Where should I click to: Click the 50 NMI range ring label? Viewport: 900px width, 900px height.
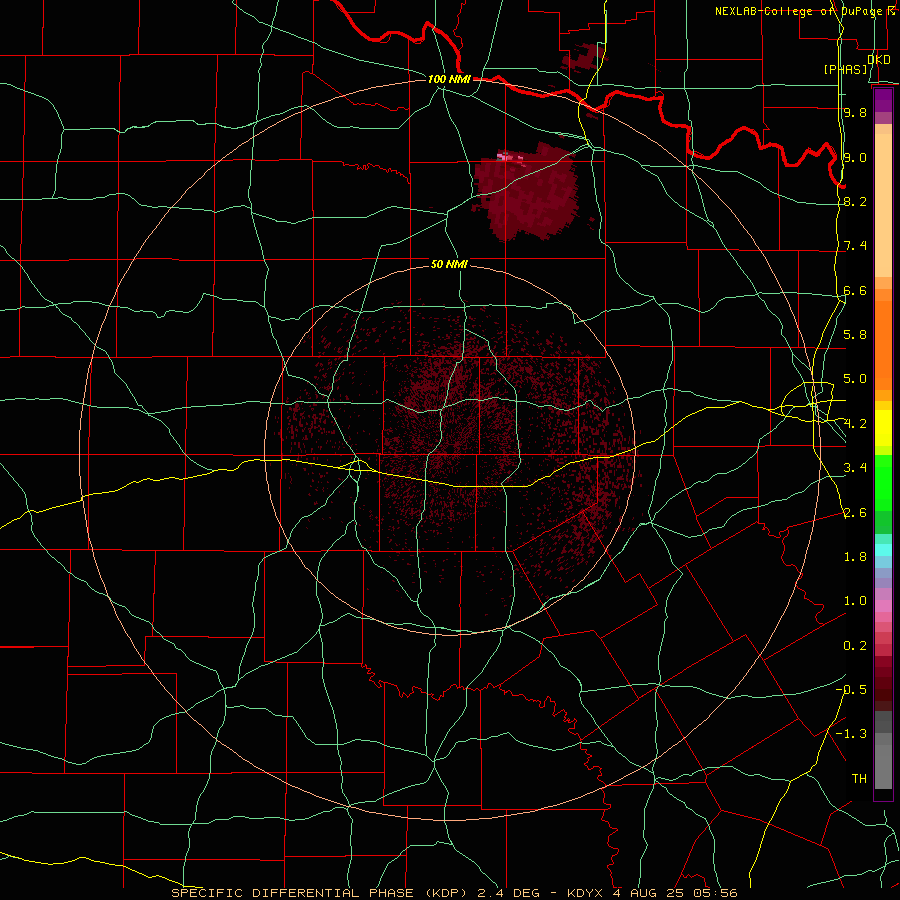pos(449,264)
